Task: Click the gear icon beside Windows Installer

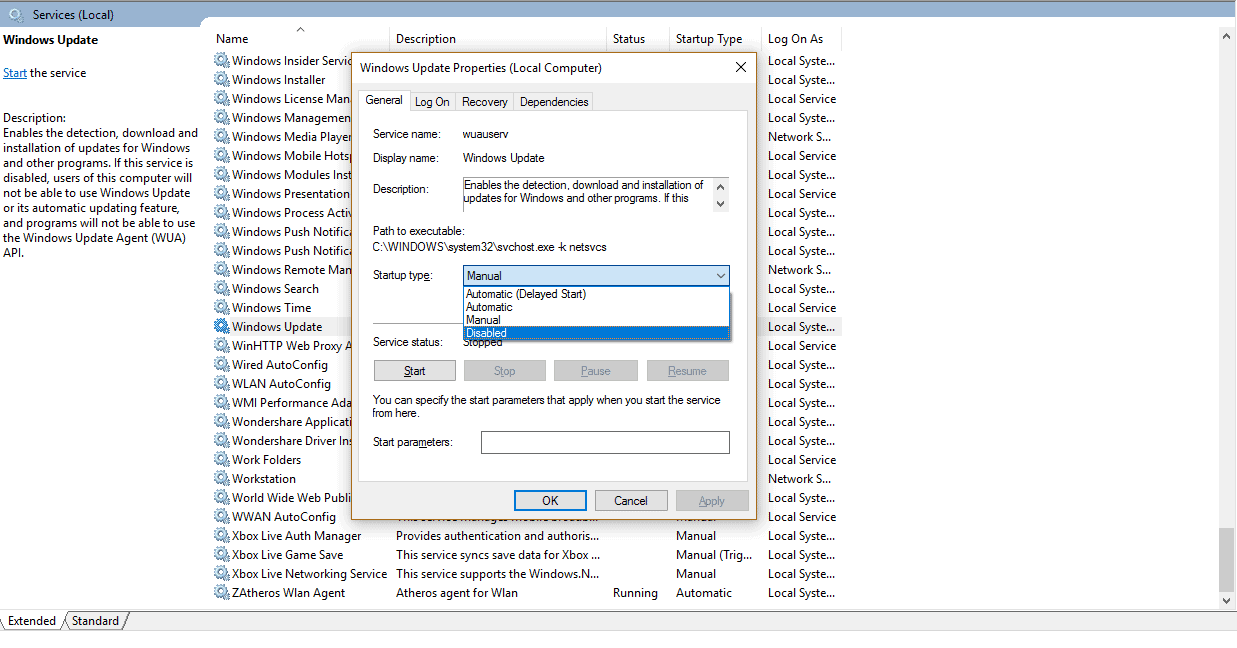Action: point(221,79)
